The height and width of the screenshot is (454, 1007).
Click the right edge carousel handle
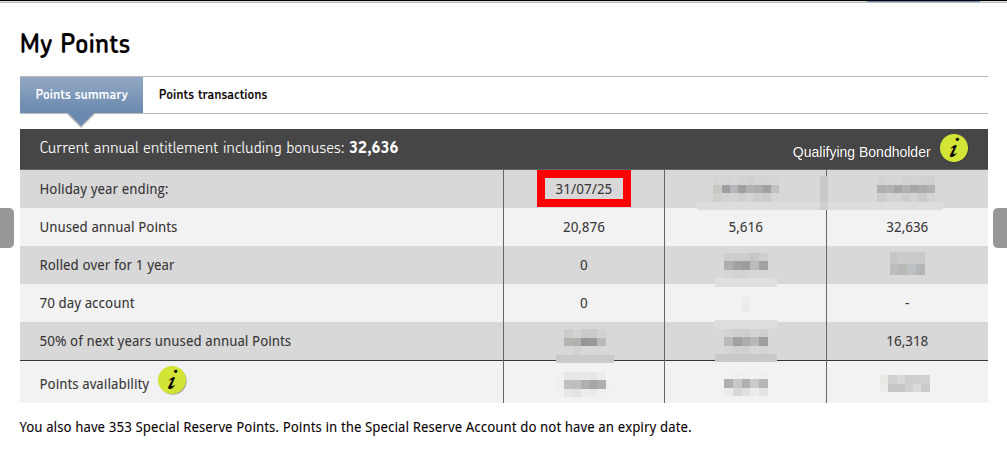pyautogui.click(x=1000, y=228)
